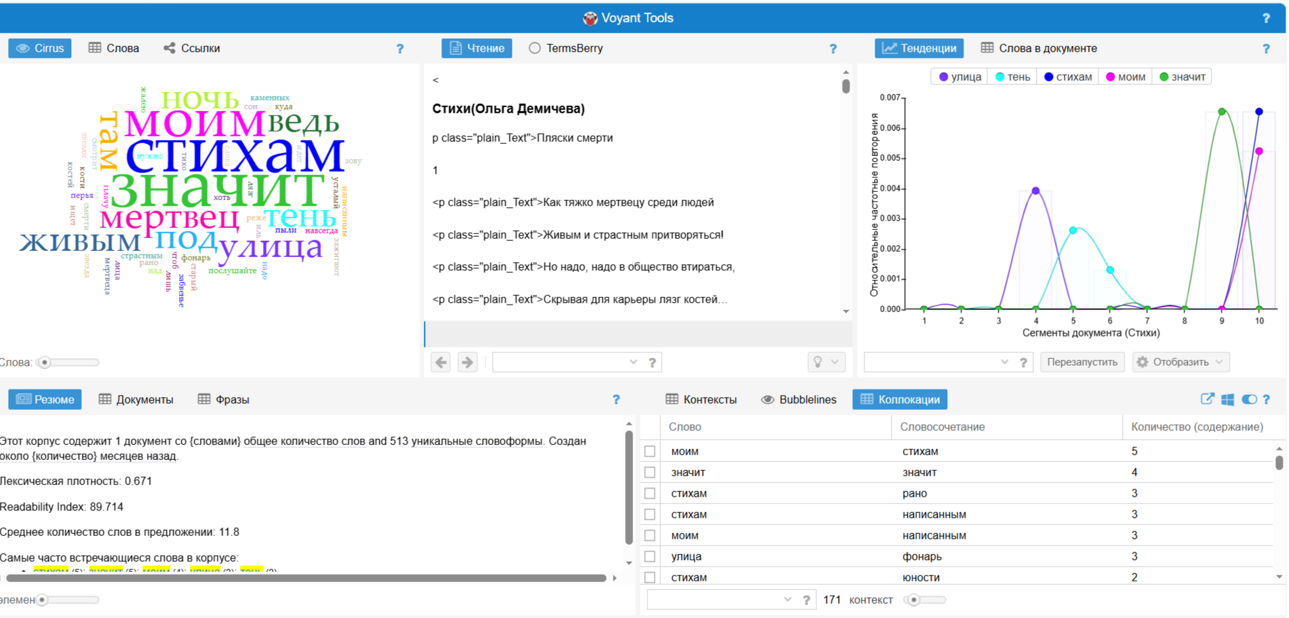Open help for the Резюме panel

616,399
